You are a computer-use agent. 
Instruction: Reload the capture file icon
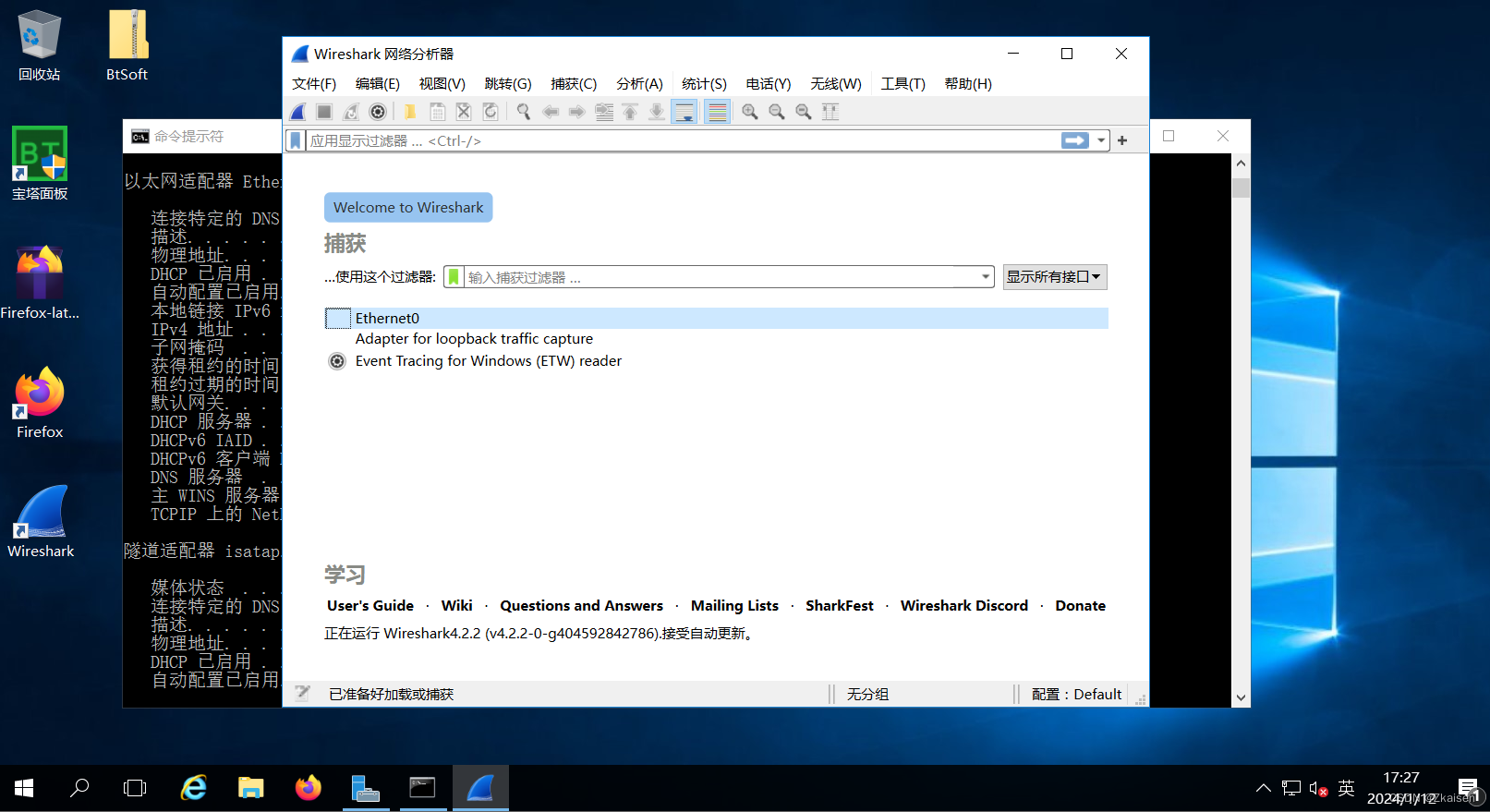491,112
